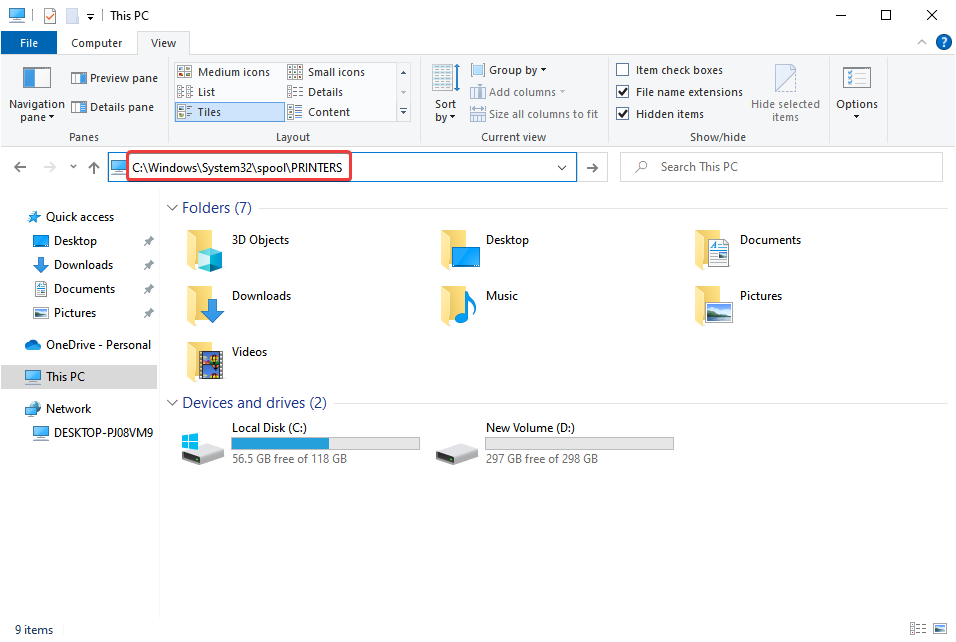Viewport: 956px width, 642px height.
Task: Select the View ribbon tab
Action: (163, 43)
